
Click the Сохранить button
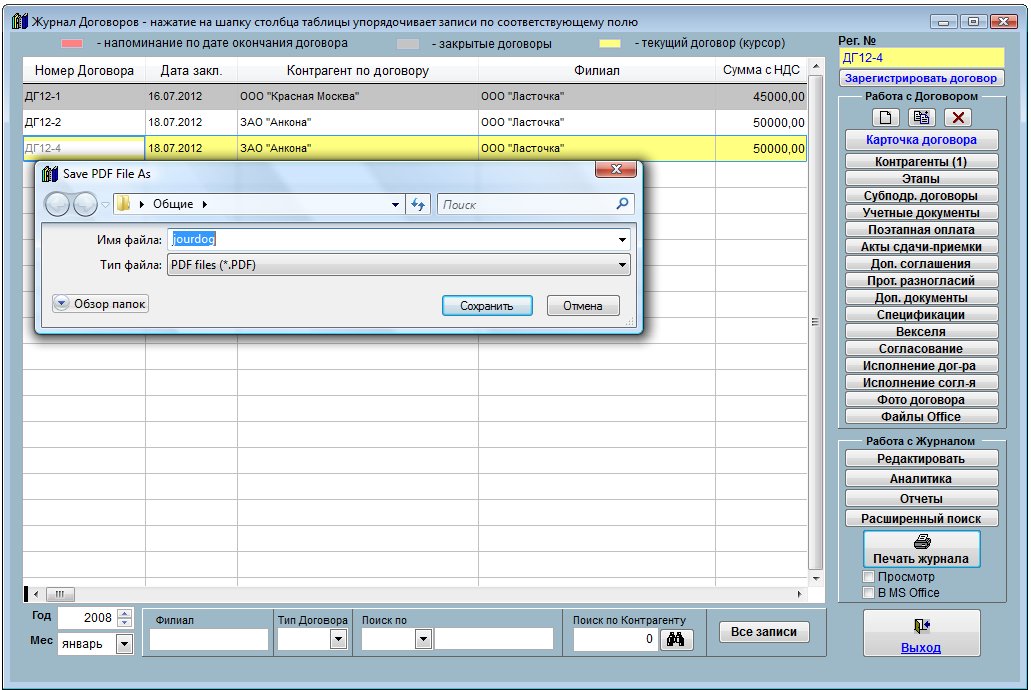pos(487,306)
